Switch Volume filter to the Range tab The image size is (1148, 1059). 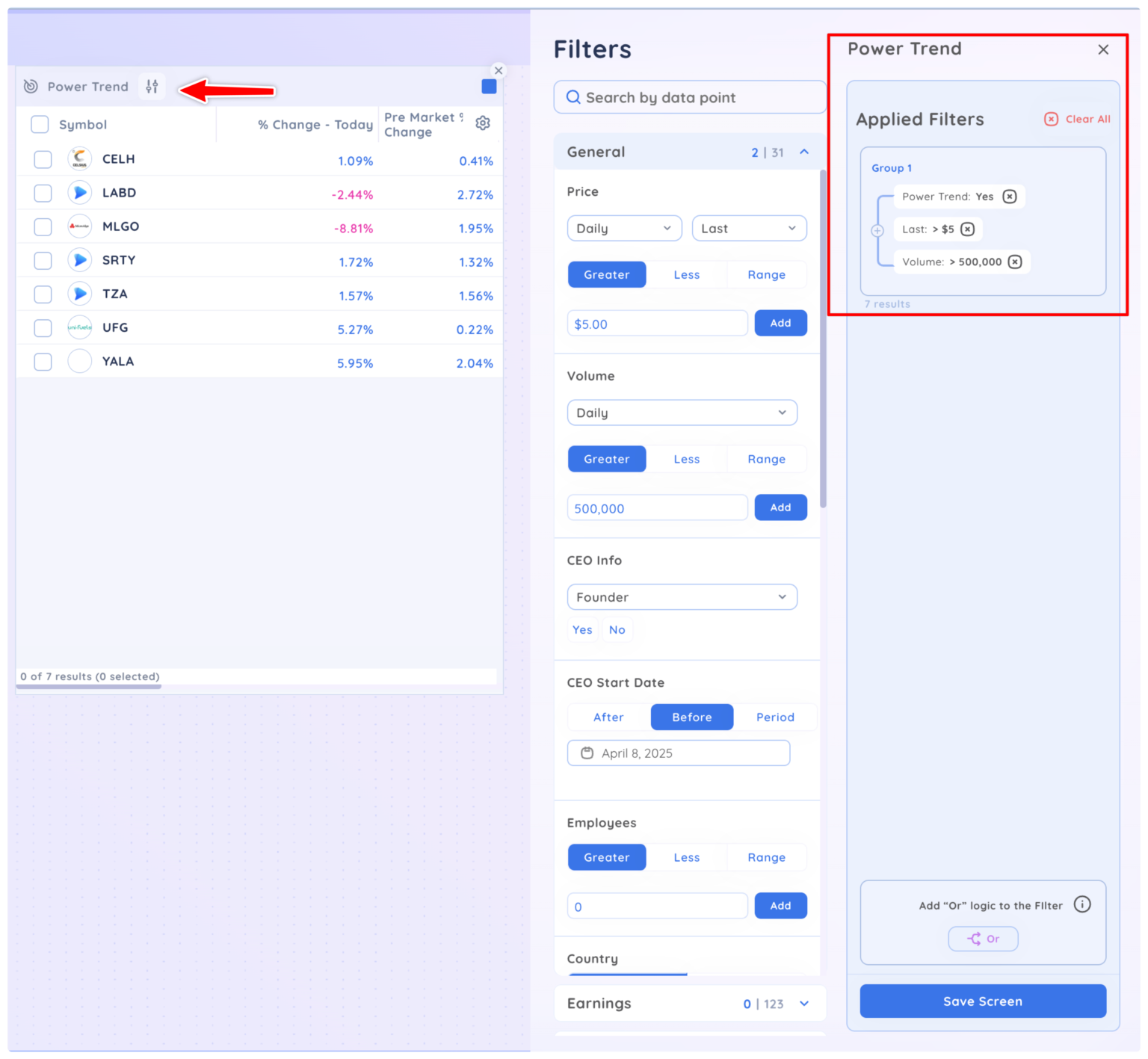pyautogui.click(x=766, y=458)
